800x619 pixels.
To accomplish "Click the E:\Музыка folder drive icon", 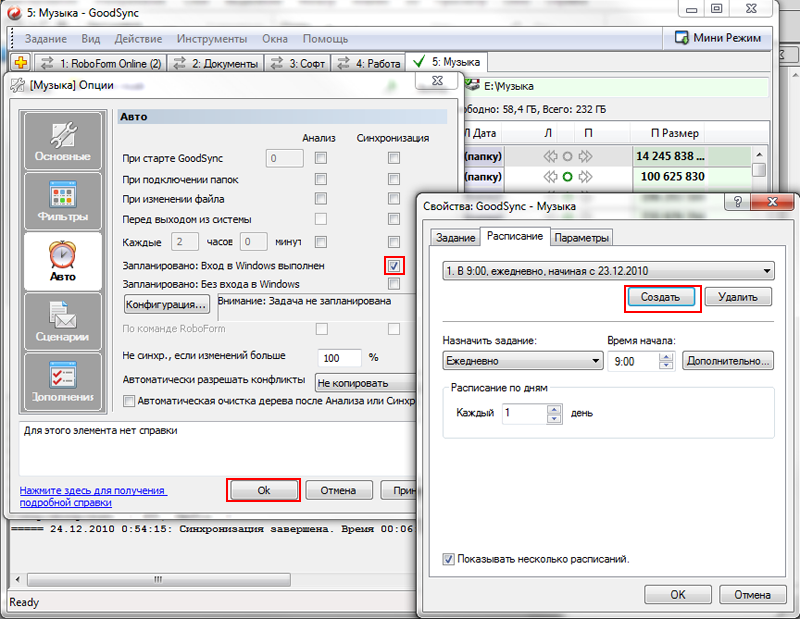I will 472,85.
